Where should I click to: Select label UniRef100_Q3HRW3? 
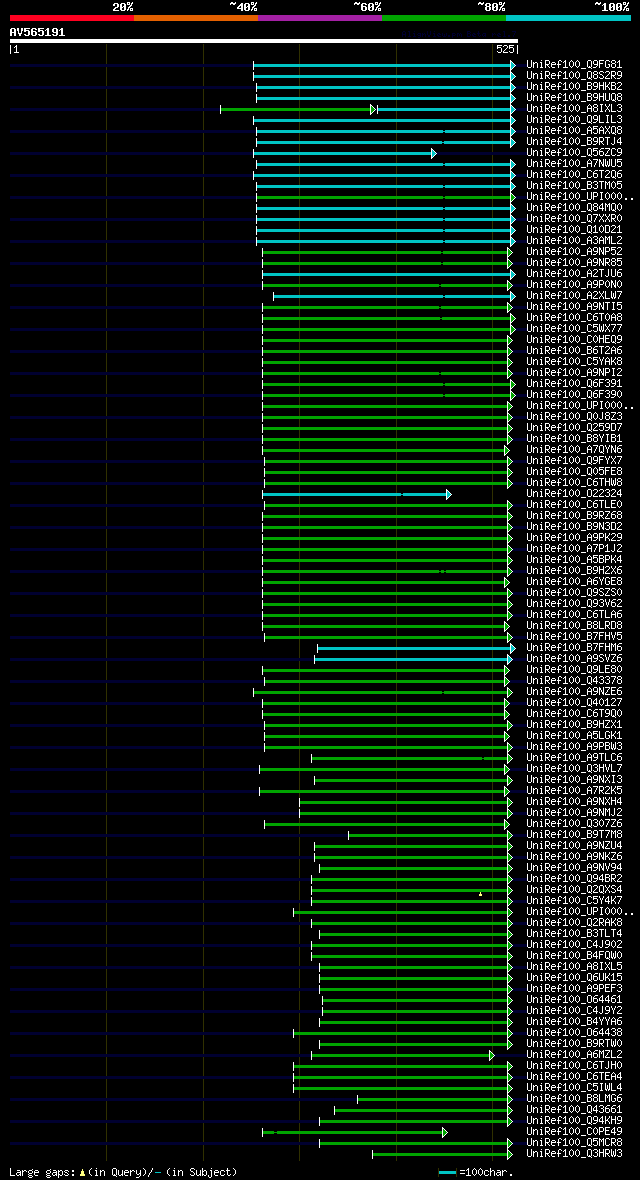(x=574, y=1152)
